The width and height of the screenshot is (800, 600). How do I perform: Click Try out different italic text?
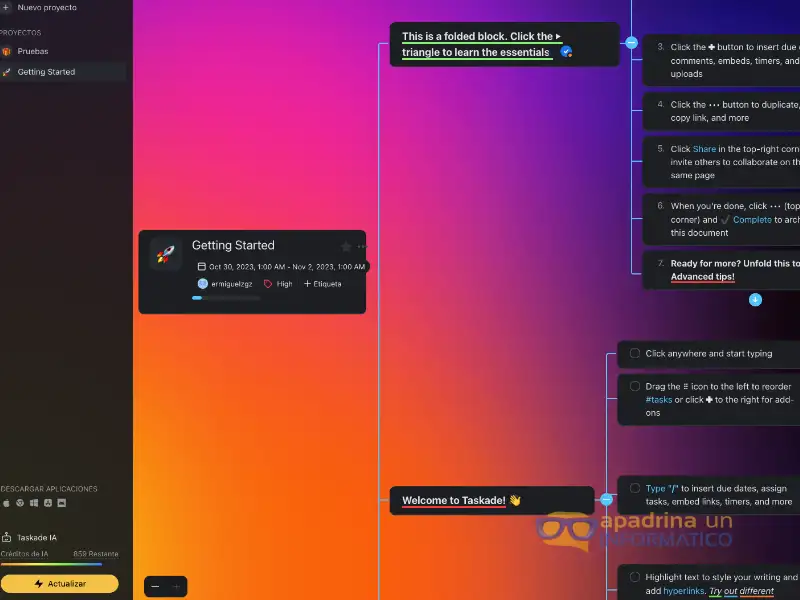click(741, 591)
